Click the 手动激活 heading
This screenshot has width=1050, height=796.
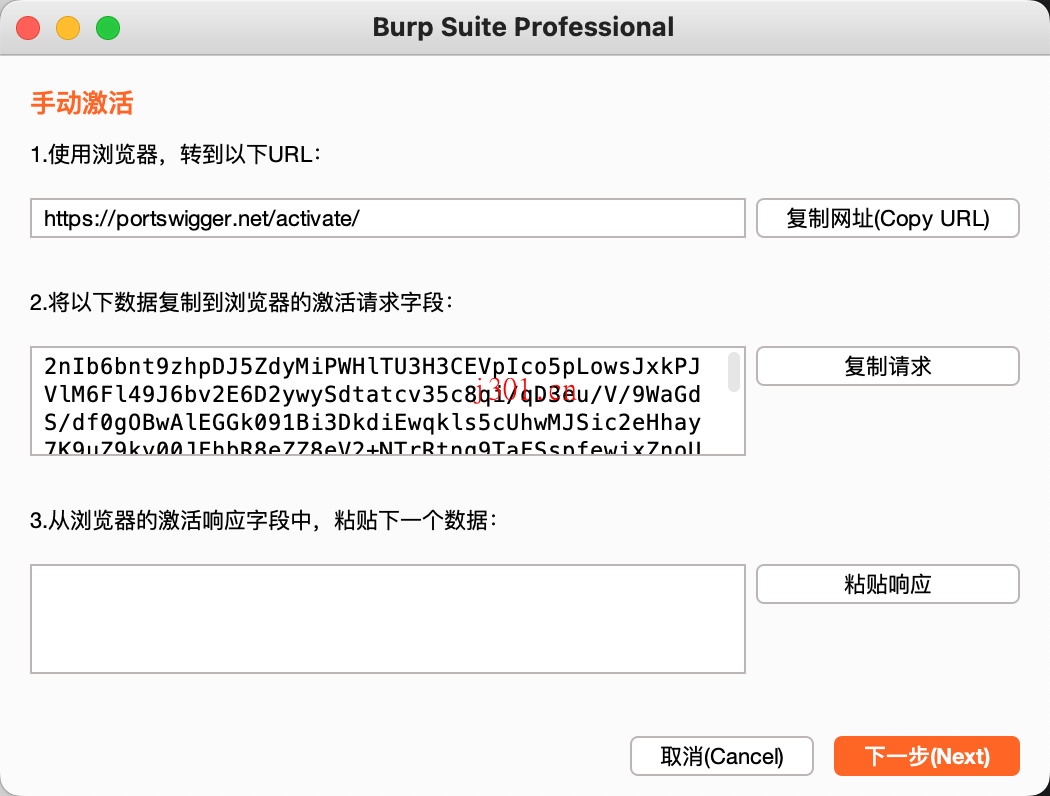click(x=82, y=103)
